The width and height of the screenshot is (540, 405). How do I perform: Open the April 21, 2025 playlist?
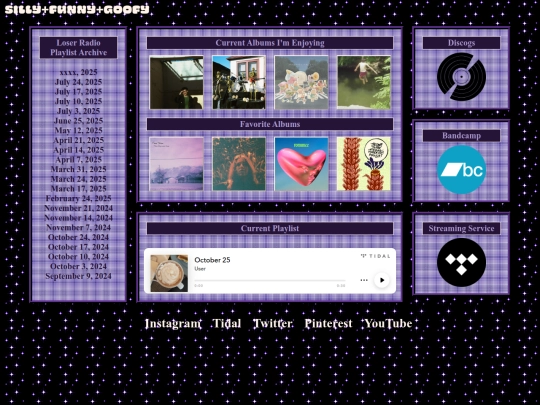click(x=79, y=140)
